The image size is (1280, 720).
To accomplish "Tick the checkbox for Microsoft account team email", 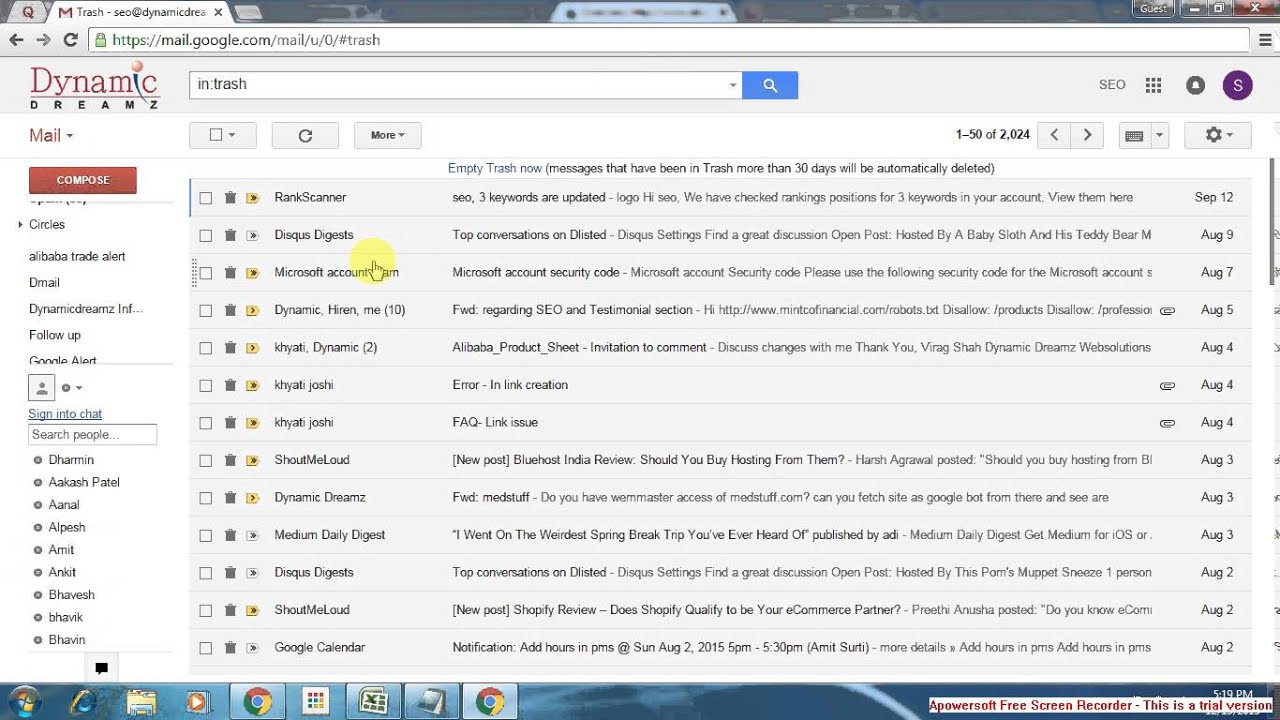I will click(x=205, y=273).
